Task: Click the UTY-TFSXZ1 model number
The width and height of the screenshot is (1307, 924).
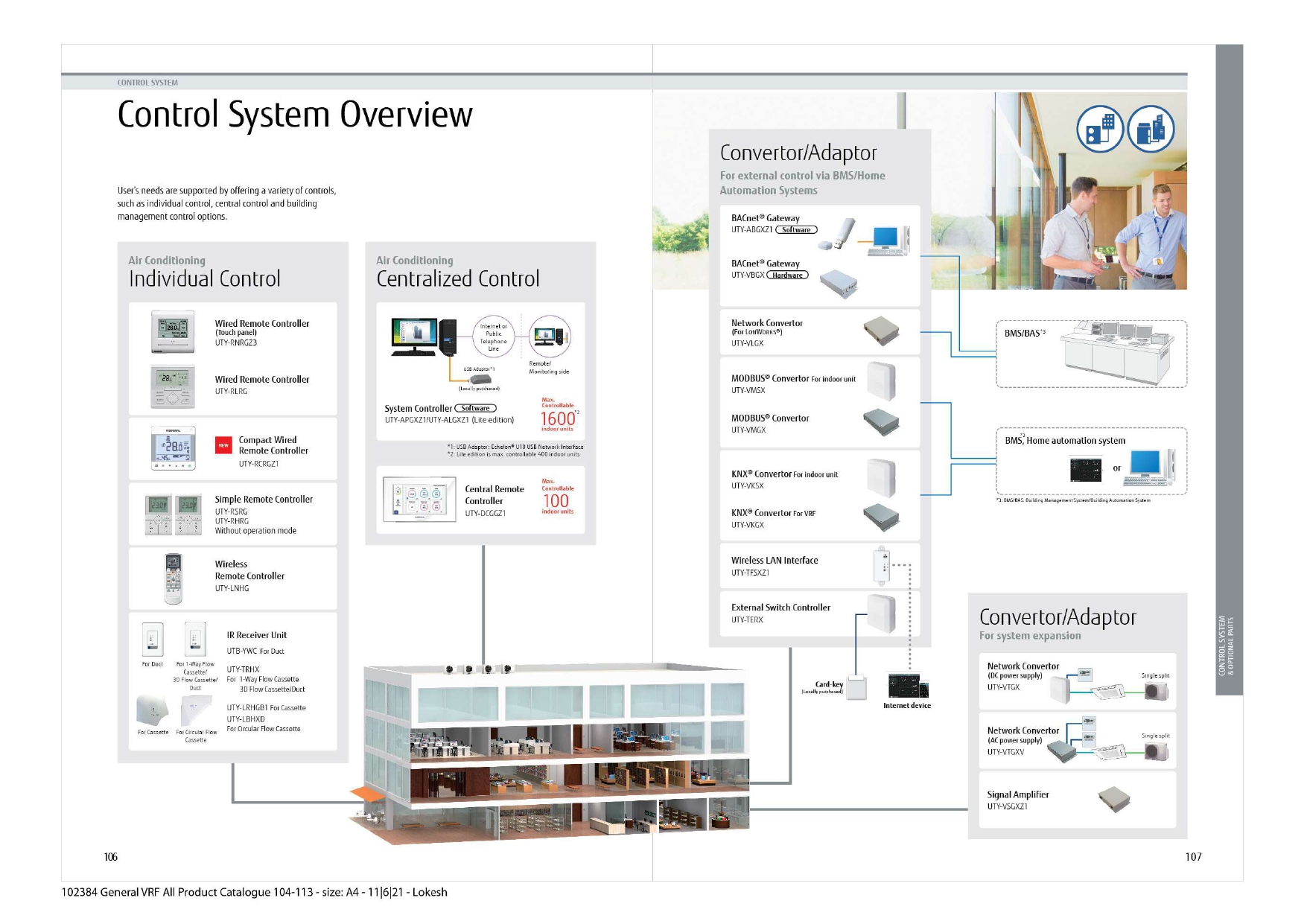Action: click(x=750, y=573)
